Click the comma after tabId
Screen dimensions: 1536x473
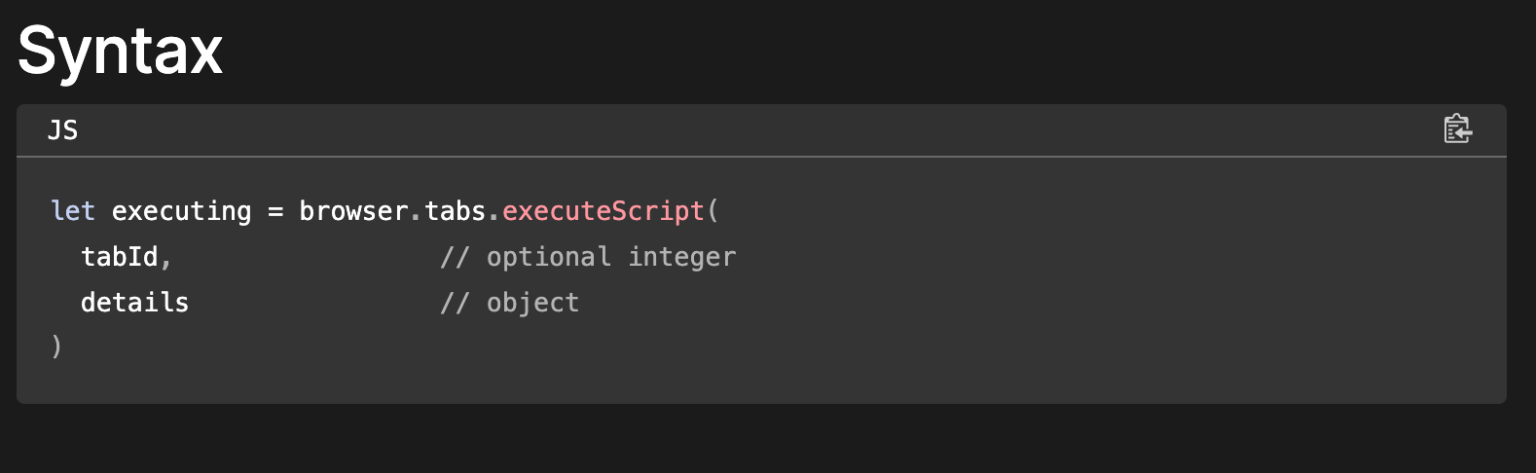166,260
